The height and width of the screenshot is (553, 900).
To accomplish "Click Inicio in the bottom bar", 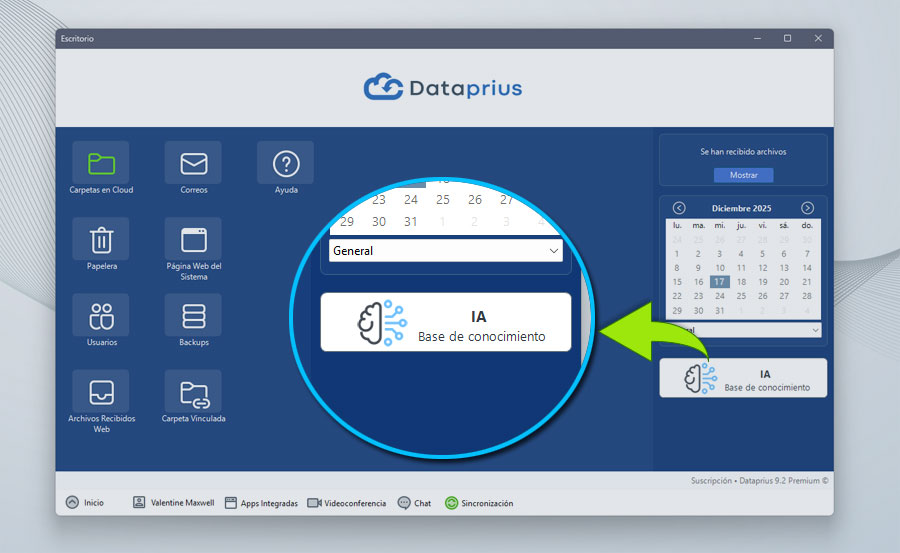I will (x=85, y=503).
